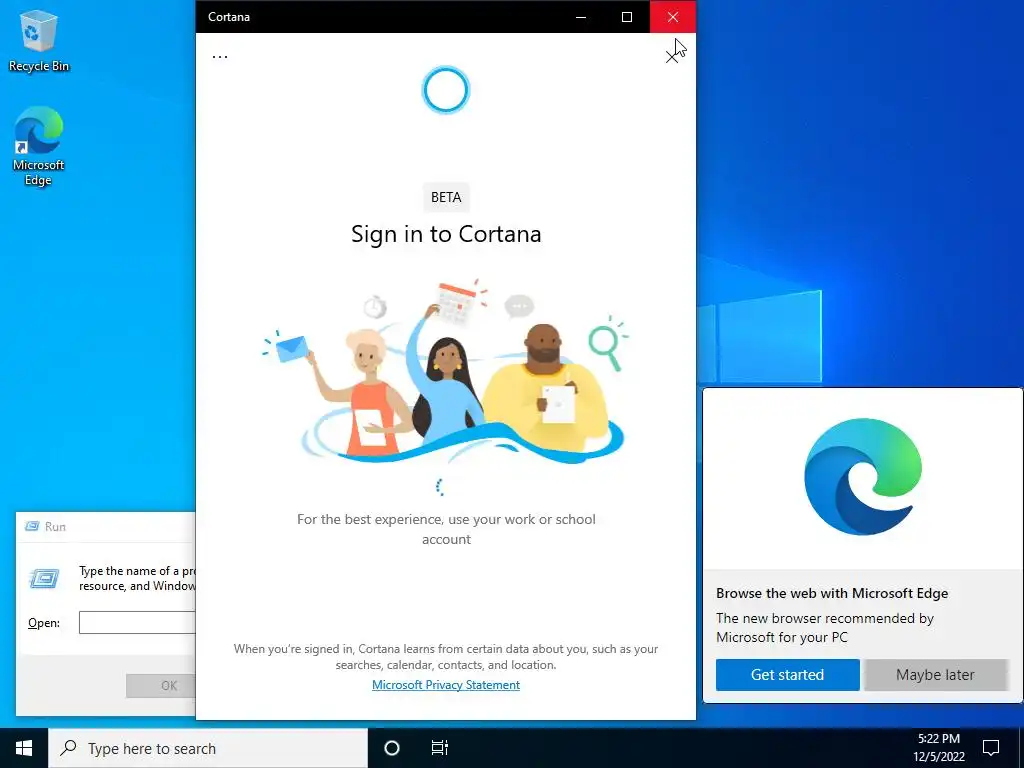Viewport: 1024px width, 768px height.
Task: Click the Open input field in Run
Action: [x=137, y=622]
